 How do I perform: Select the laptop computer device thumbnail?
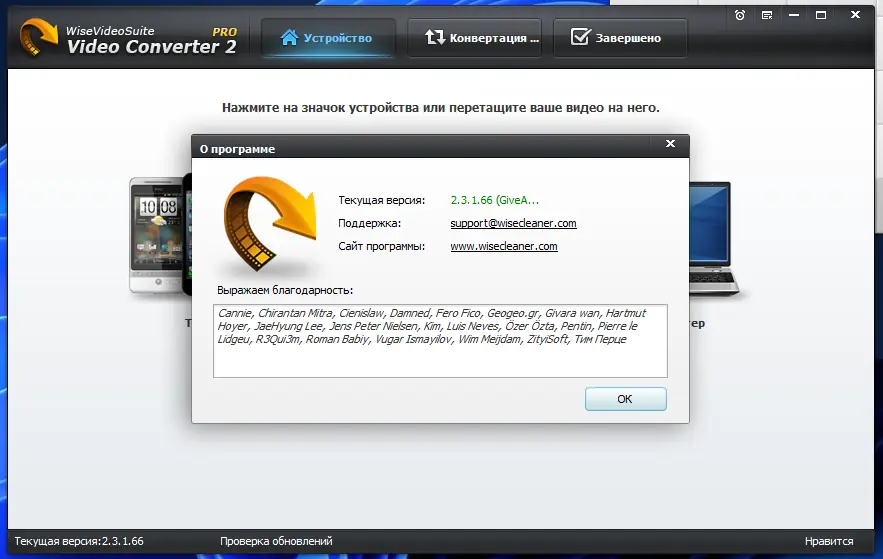[x=714, y=238]
